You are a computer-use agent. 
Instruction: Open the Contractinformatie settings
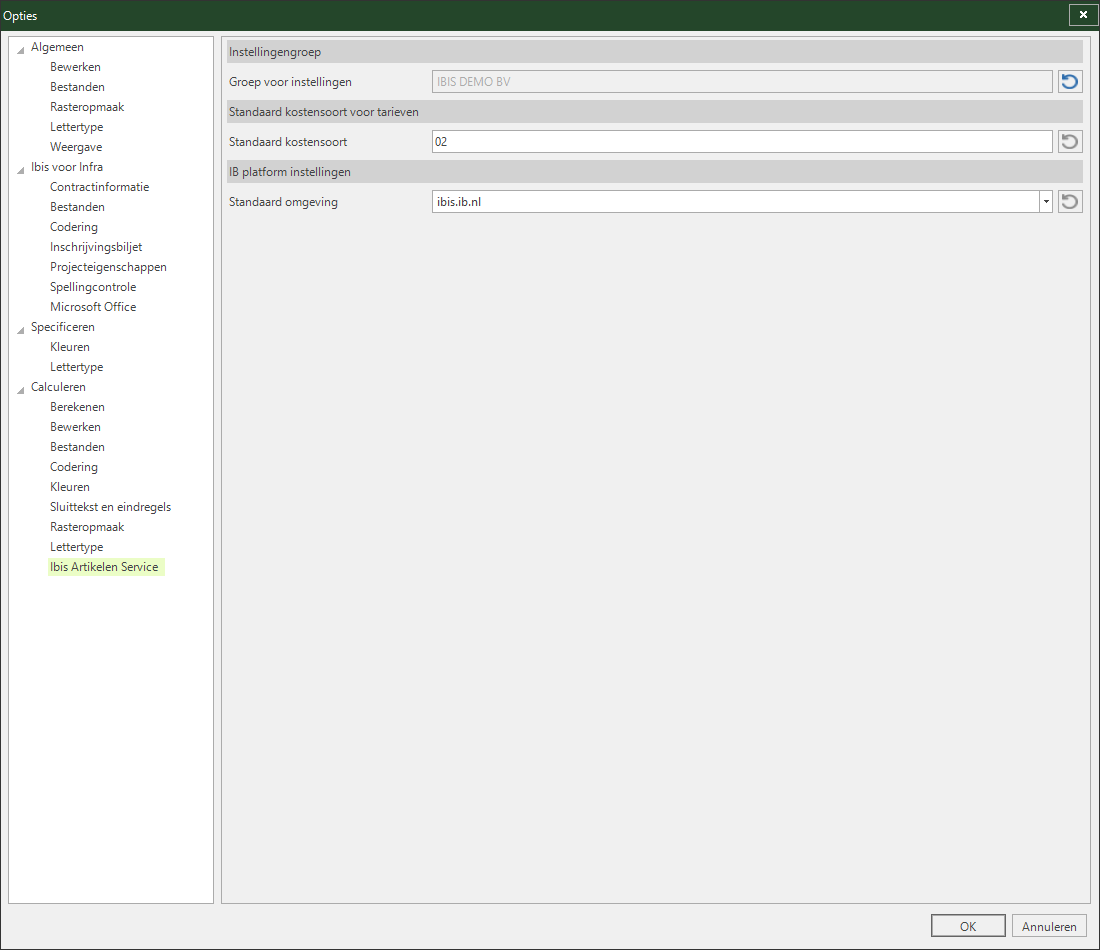[x=100, y=187]
